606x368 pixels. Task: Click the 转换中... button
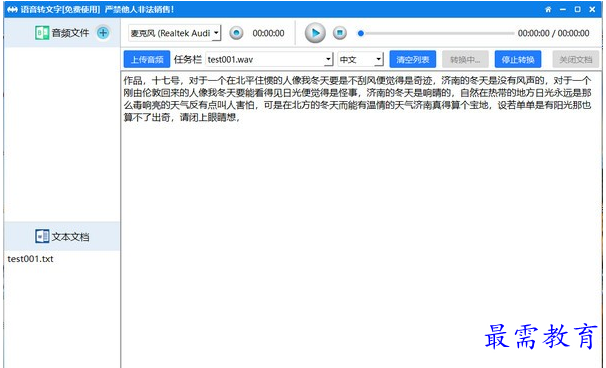[x=465, y=60]
